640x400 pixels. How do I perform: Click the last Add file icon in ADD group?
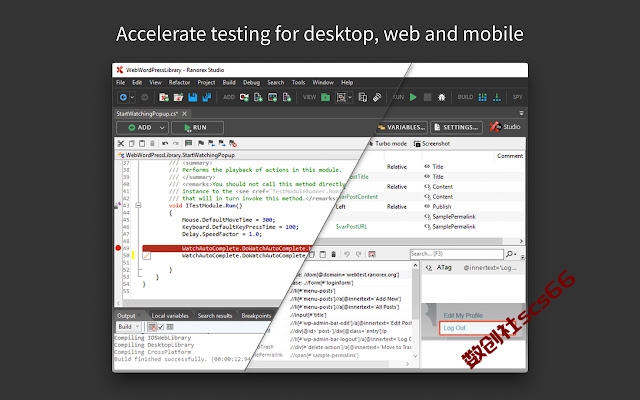(x=287, y=97)
